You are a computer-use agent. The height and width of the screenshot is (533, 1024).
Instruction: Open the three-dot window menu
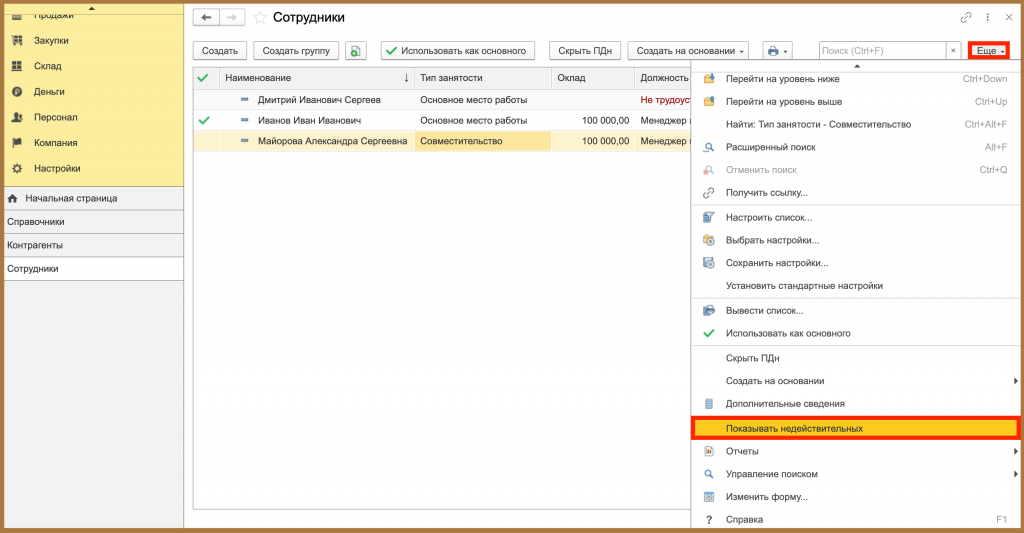pyautogui.click(x=987, y=18)
